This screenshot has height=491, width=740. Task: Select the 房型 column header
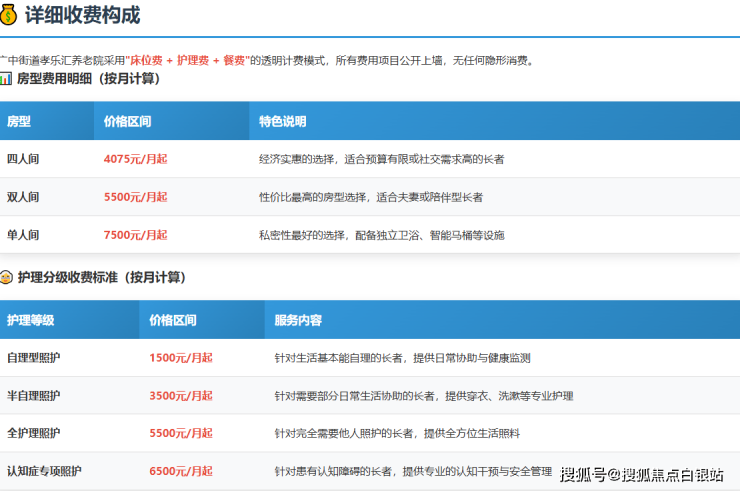19,122
